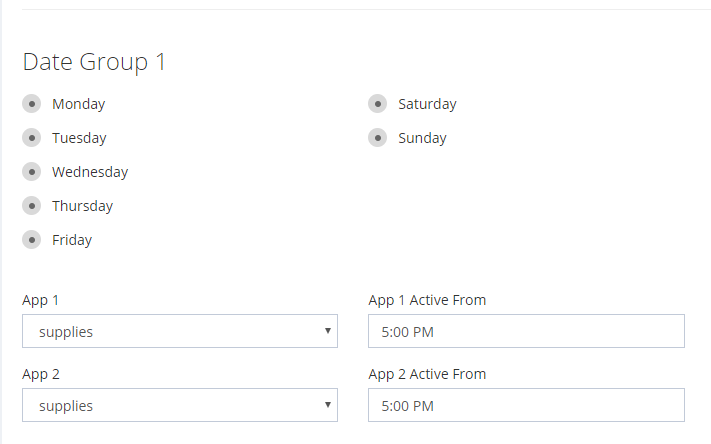This screenshot has width=711, height=444.
Task: Choose the Friday radio button
Action: coord(32,240)
